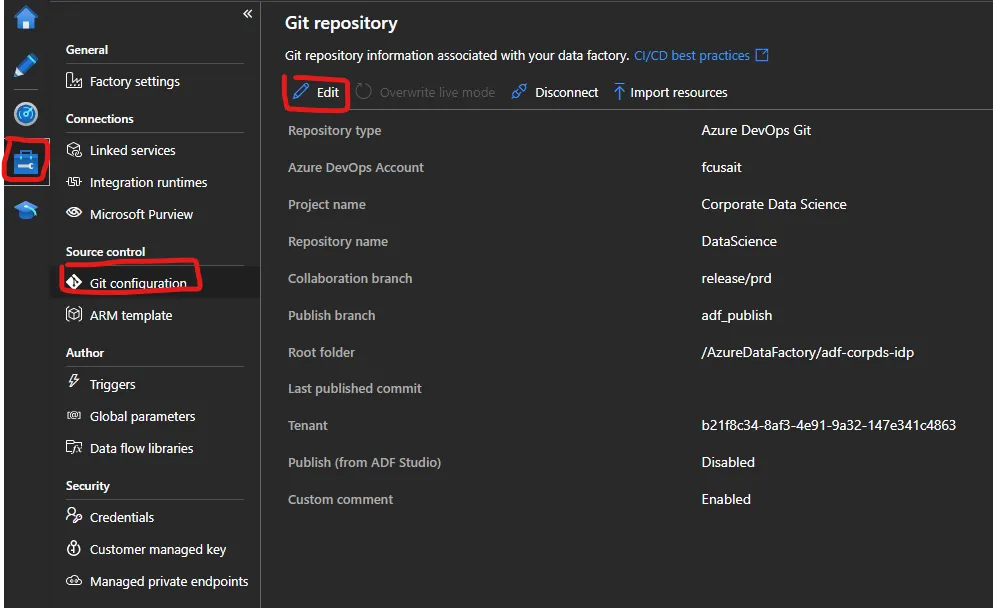
Task: Open Global parameters page
Action: coord(142,417)
